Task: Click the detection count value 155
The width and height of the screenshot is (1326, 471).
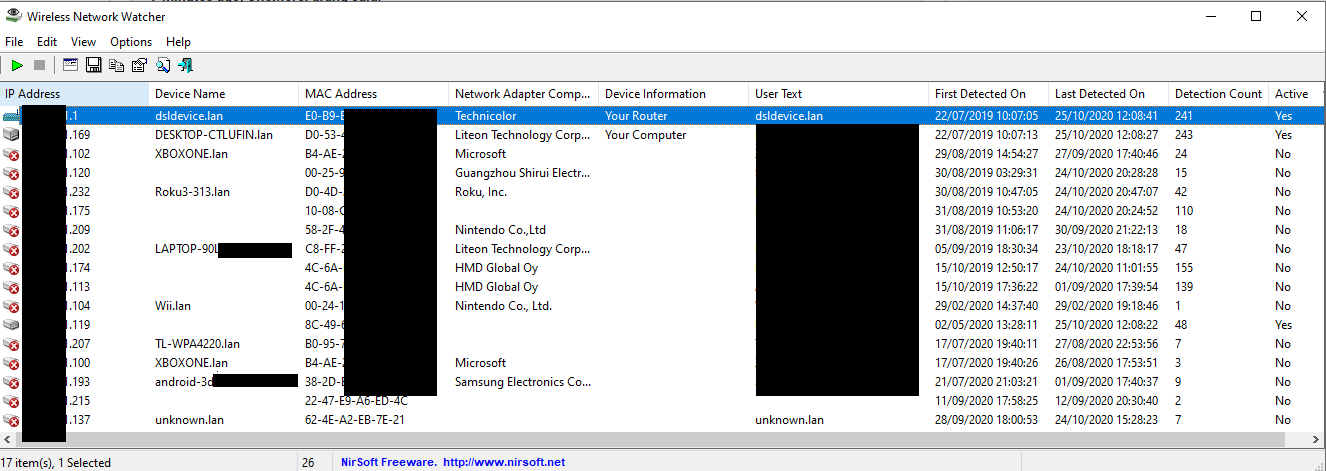Action: coord(1184,268)
